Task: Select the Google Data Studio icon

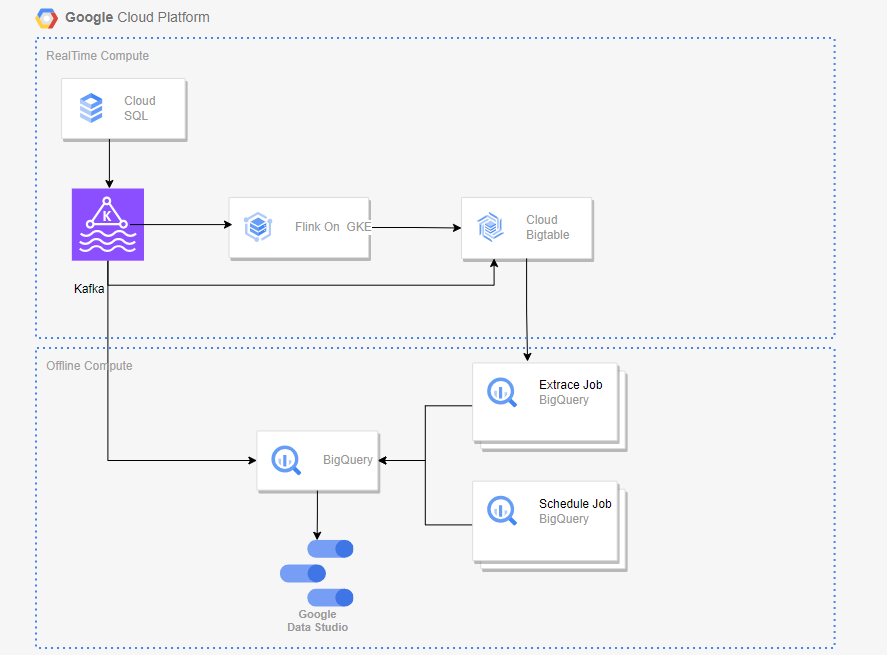Action: point(318,573)
